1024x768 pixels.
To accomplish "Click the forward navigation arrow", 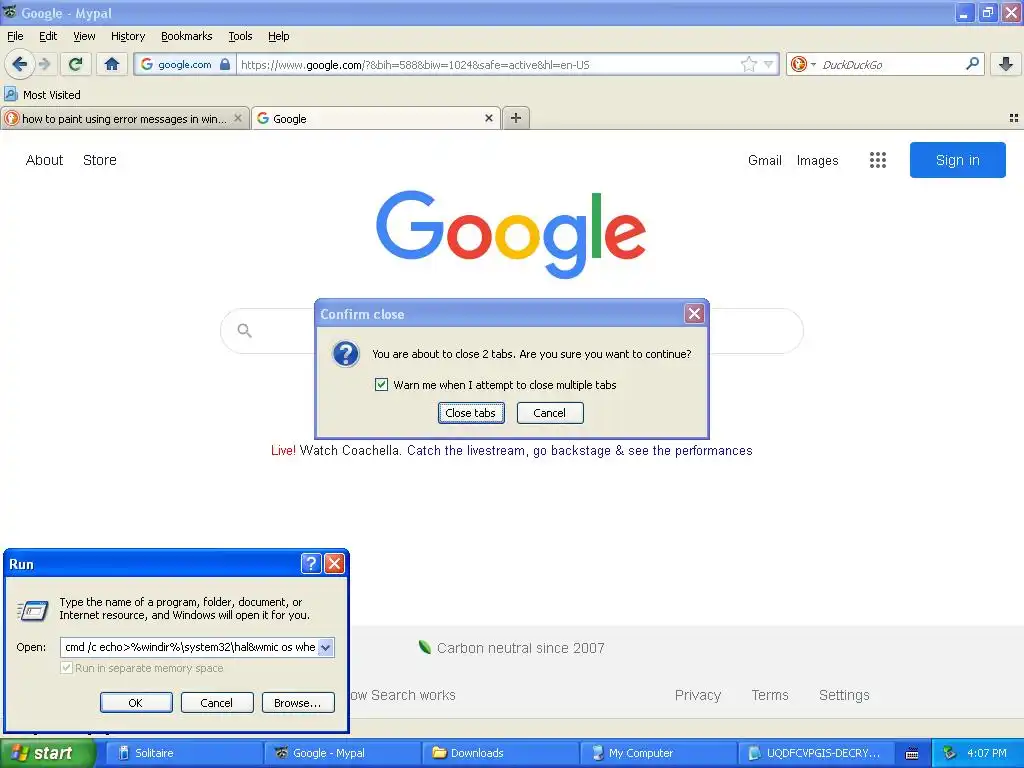I will point(44,64).
